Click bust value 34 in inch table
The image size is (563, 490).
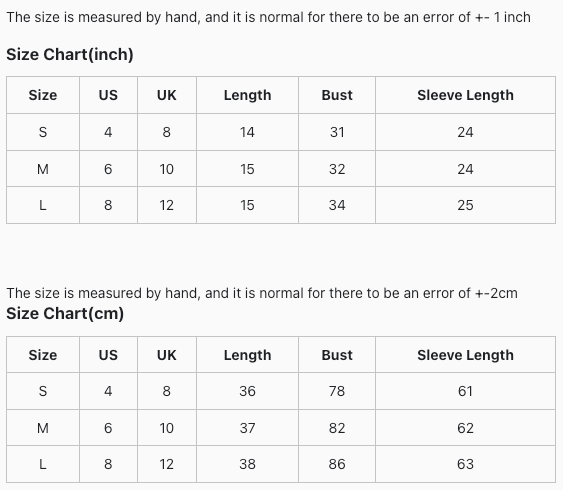pos(337,205)
